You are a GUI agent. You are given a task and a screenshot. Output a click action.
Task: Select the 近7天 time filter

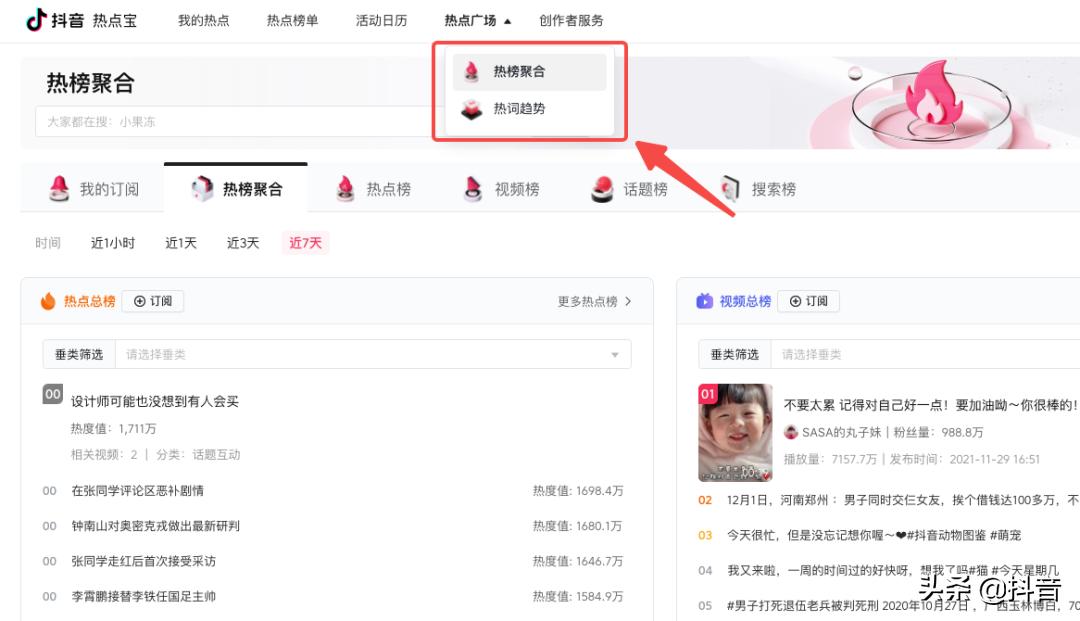(305, 242)
